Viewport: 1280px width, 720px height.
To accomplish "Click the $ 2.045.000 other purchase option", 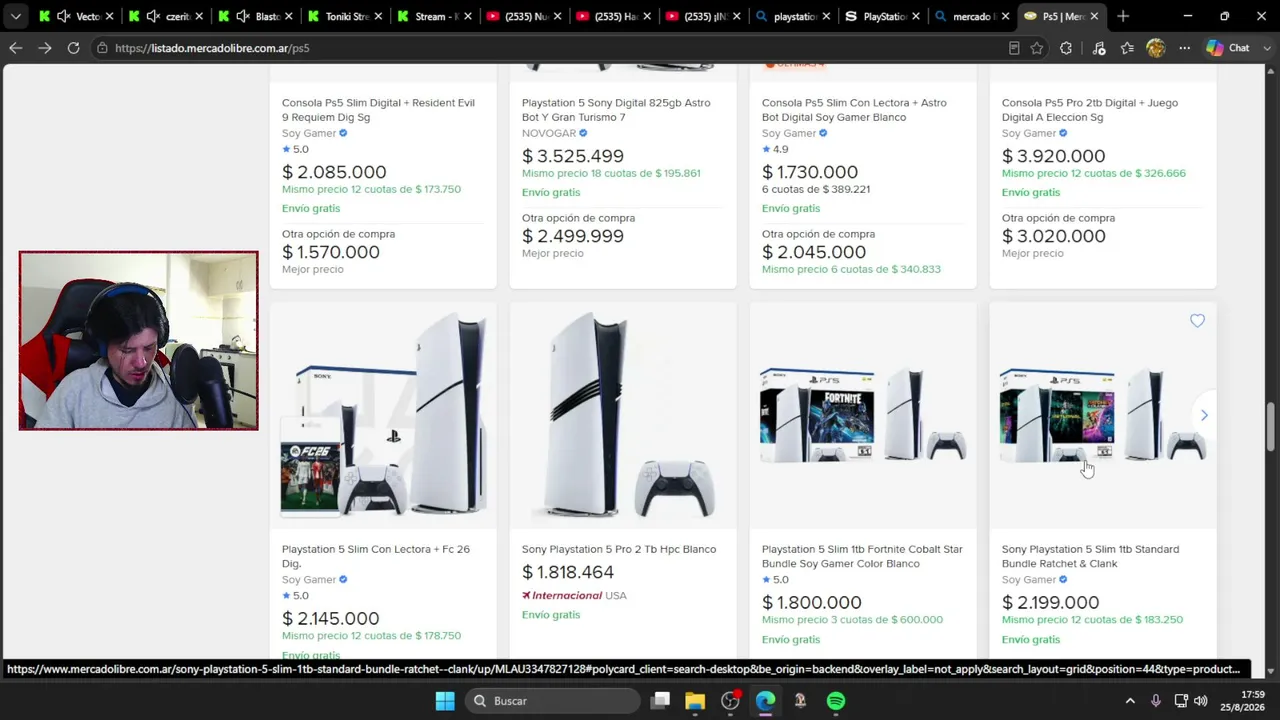I will 814,252.
